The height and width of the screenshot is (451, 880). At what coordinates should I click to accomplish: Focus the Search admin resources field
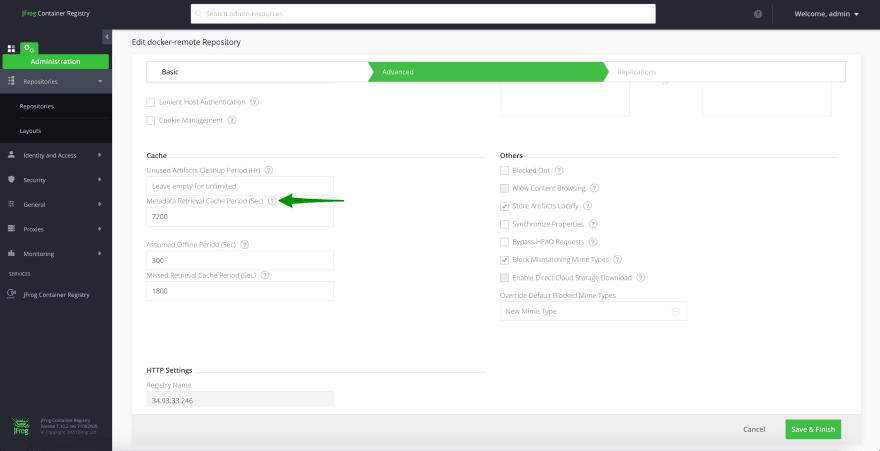[423, 14]
